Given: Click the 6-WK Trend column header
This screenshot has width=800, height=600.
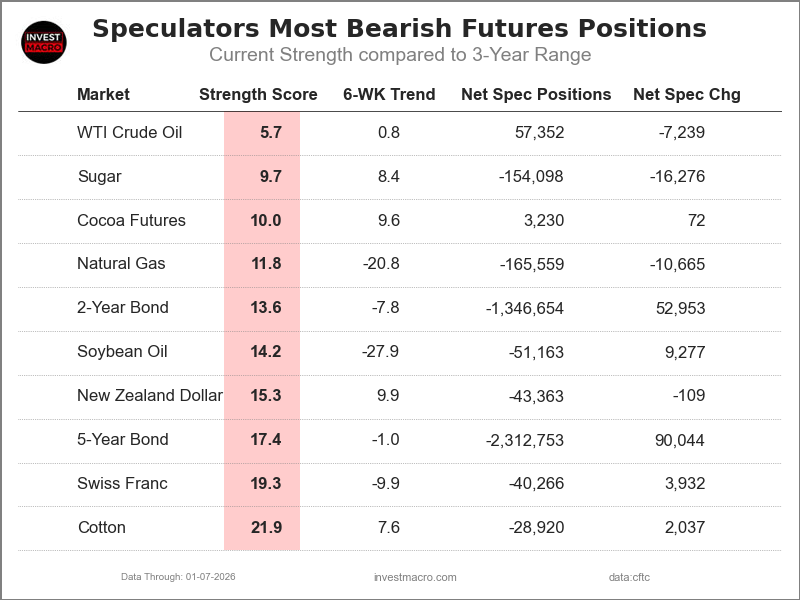Looking at the screenshot, I should tap(389, 95).
